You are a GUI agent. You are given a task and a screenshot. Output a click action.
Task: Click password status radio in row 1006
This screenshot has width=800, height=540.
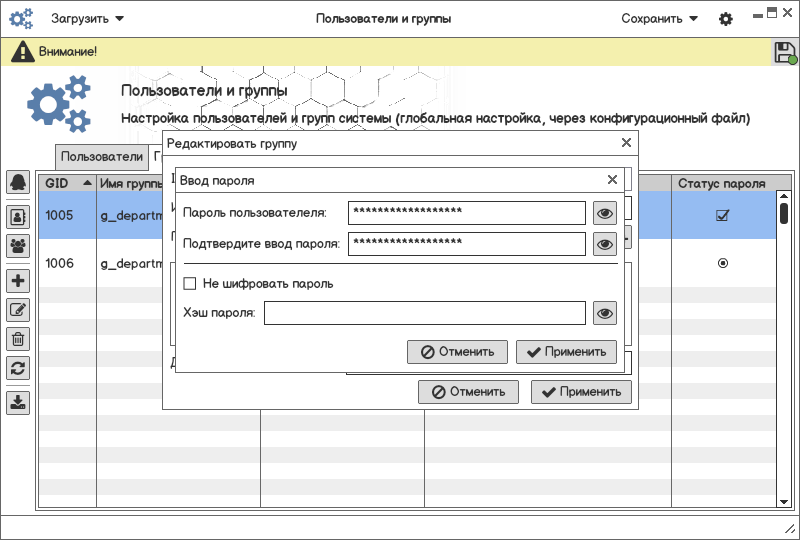pos(722,263)
